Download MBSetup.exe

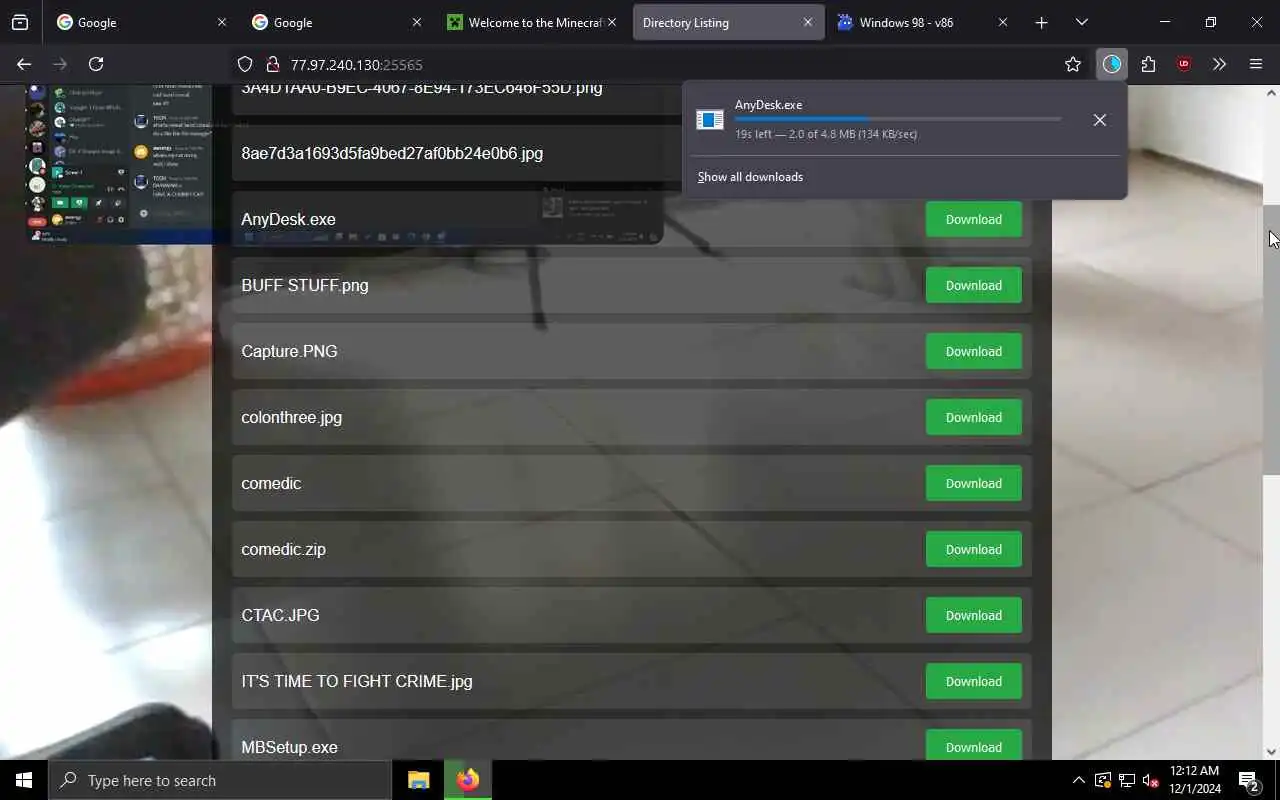[973, 747]
